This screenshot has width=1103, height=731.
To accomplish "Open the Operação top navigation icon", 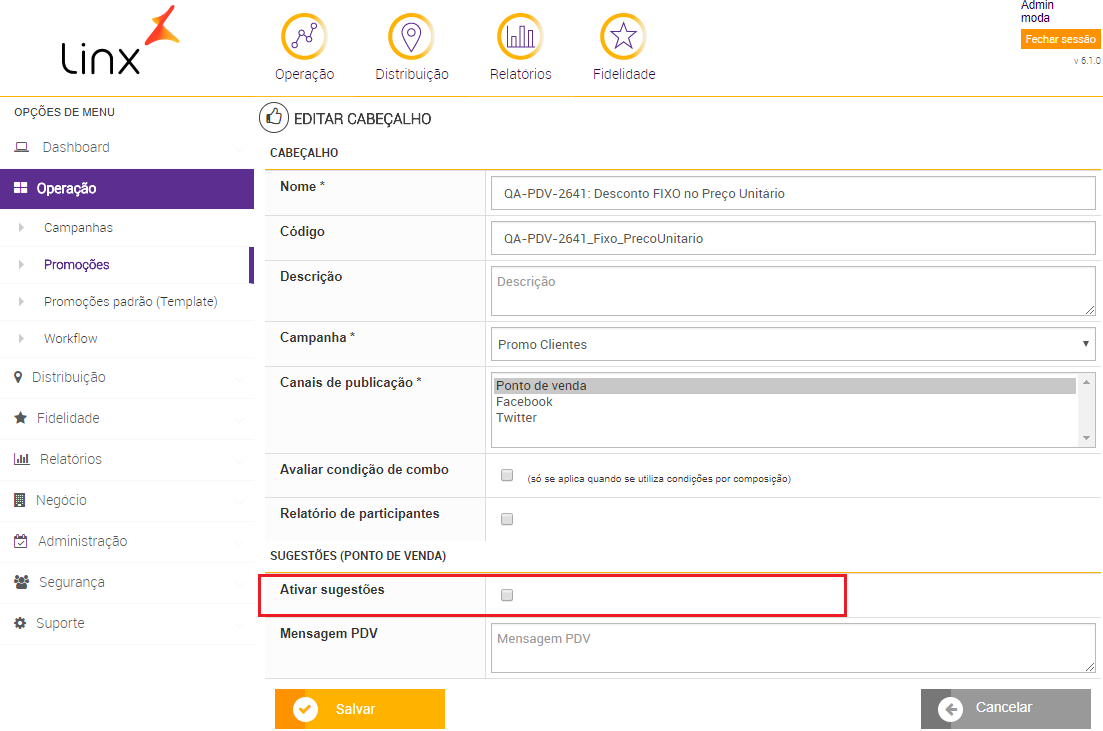I will 304,37.
